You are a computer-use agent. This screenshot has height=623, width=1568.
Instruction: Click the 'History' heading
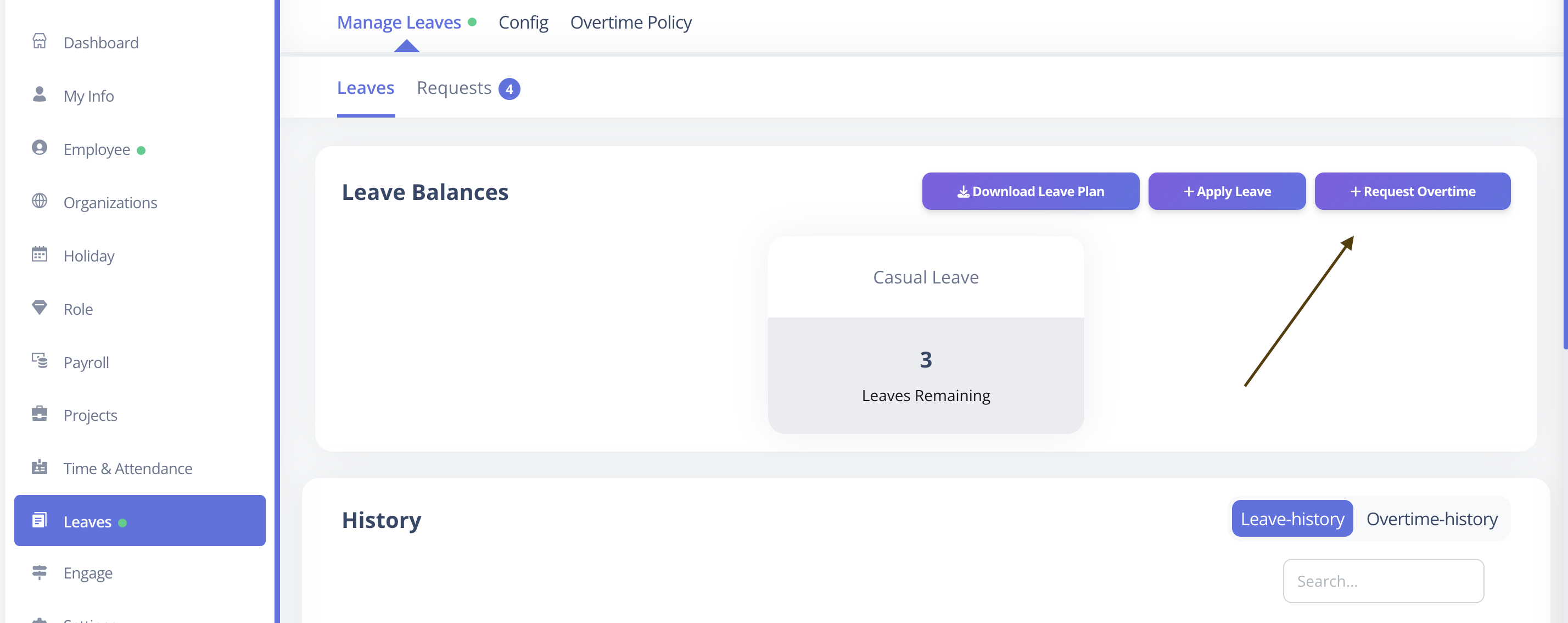click(382, 520)
